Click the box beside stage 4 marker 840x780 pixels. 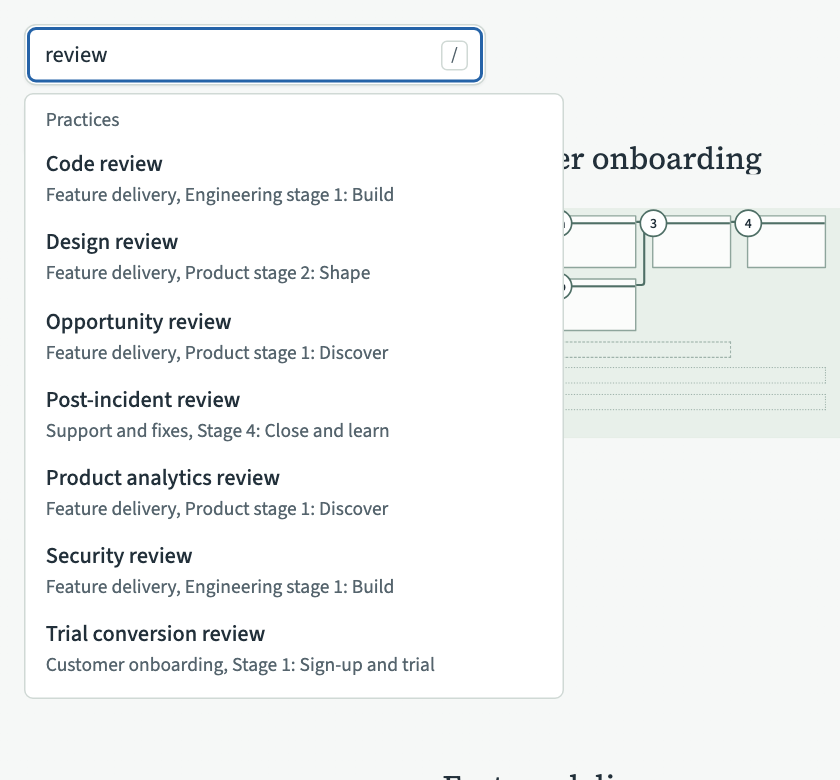pos(786,242)
